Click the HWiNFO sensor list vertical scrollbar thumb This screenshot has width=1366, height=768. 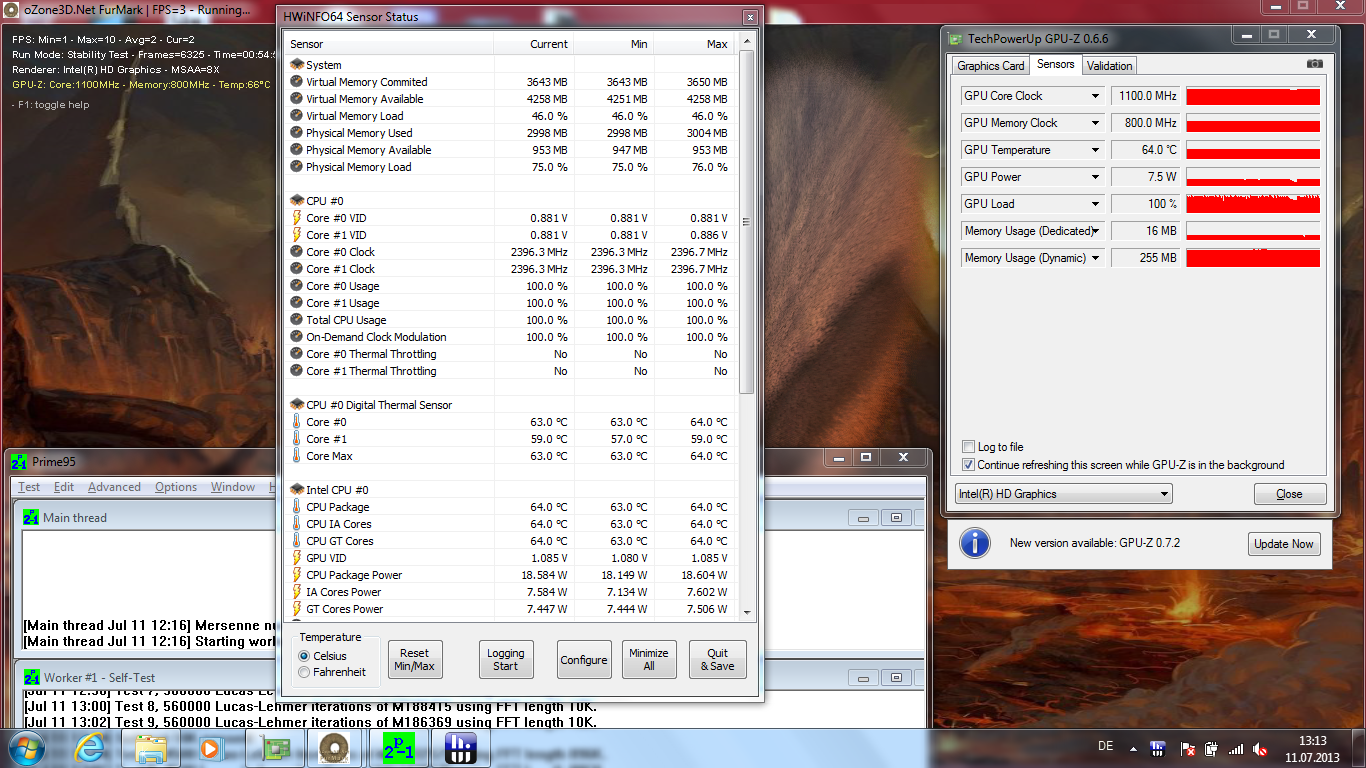[x=747, y=222]
